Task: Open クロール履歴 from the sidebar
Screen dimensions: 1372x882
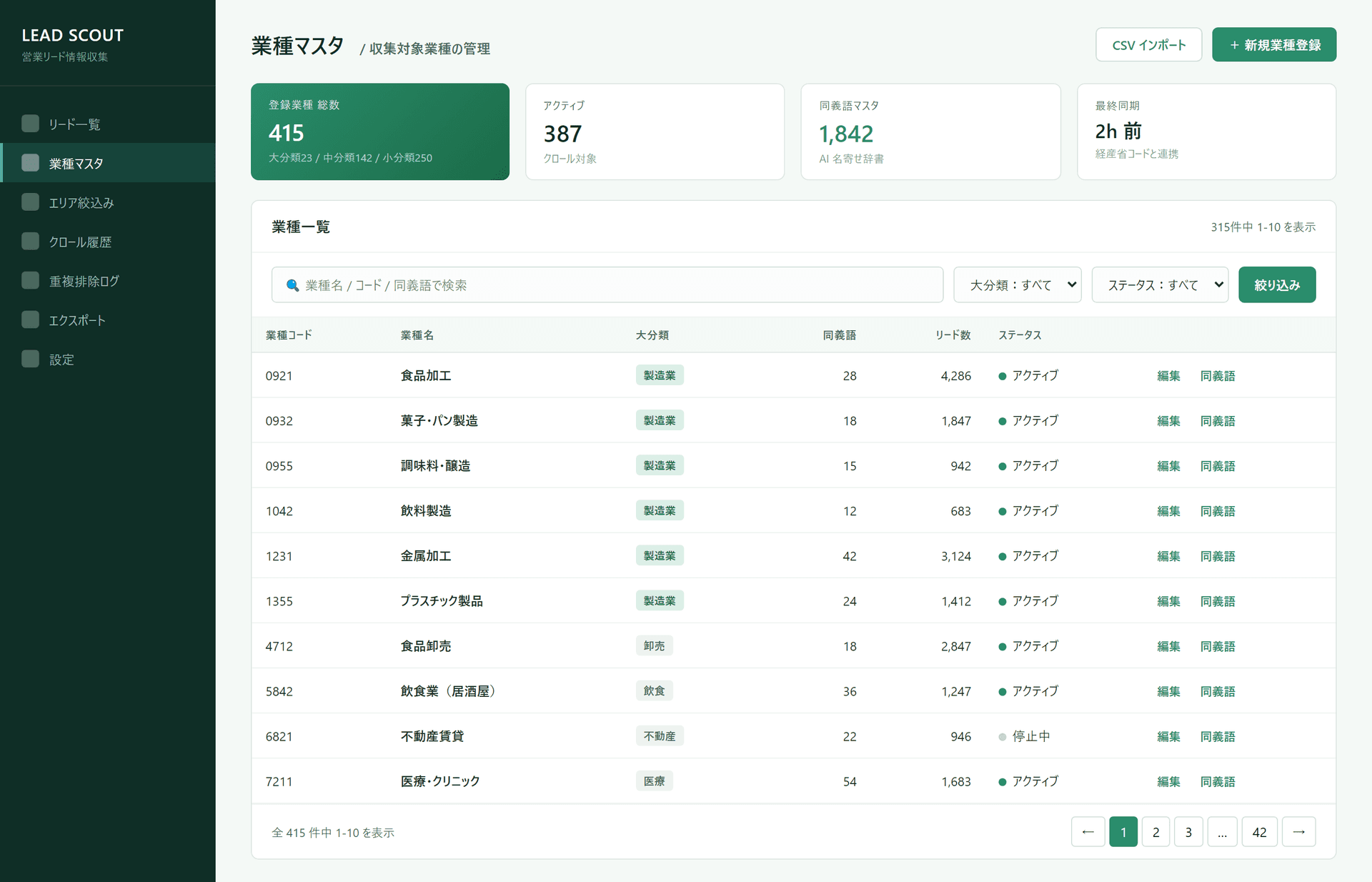Action: (x=108, y=242)
